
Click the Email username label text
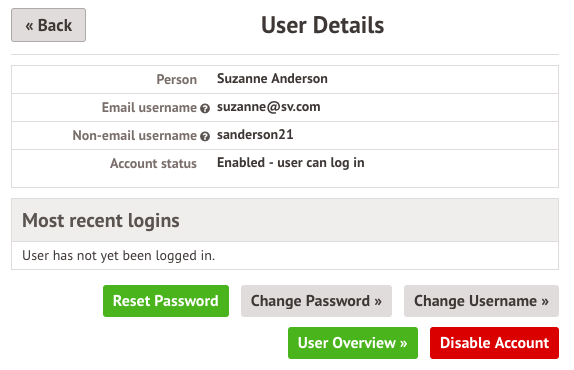149,108
